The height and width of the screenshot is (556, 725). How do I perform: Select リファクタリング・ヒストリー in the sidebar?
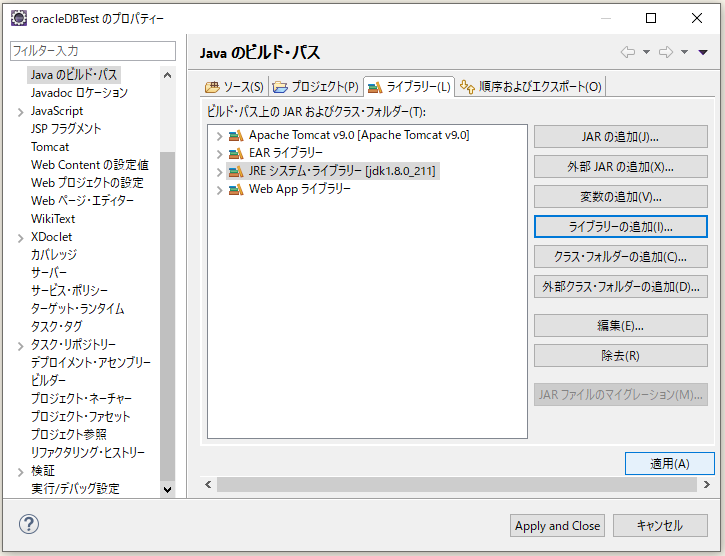pos(88,453)
